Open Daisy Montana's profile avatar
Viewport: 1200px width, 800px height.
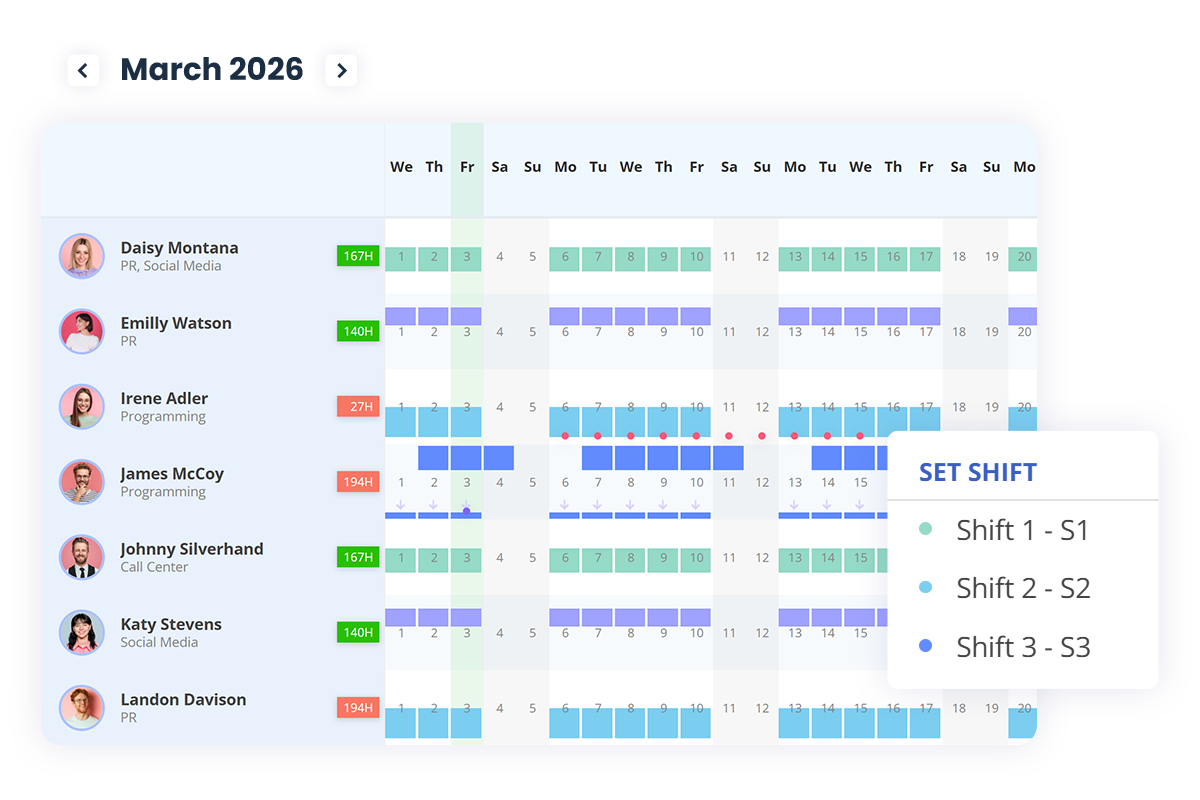point(81,256)
